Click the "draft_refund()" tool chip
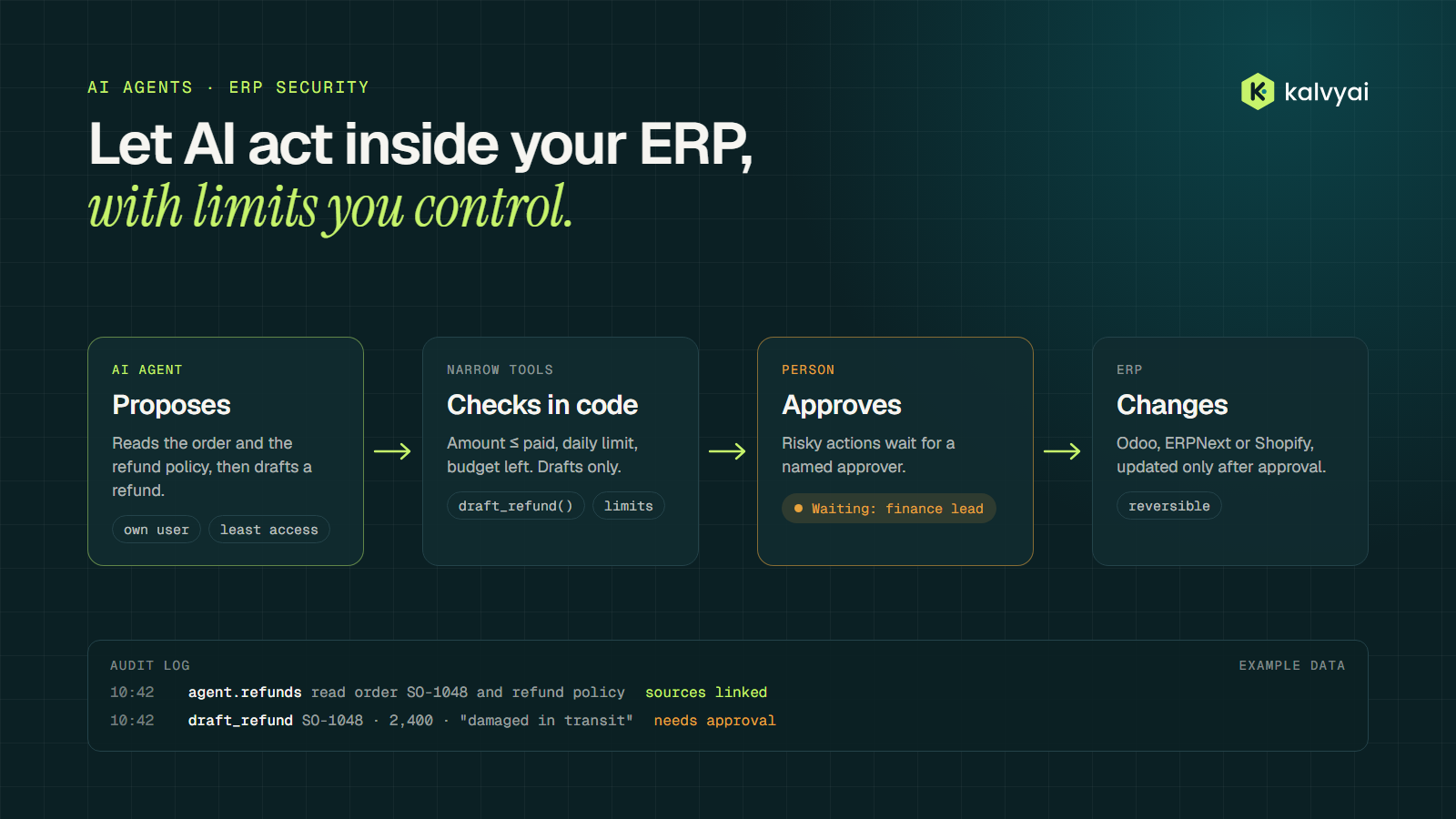 [516, 506]
